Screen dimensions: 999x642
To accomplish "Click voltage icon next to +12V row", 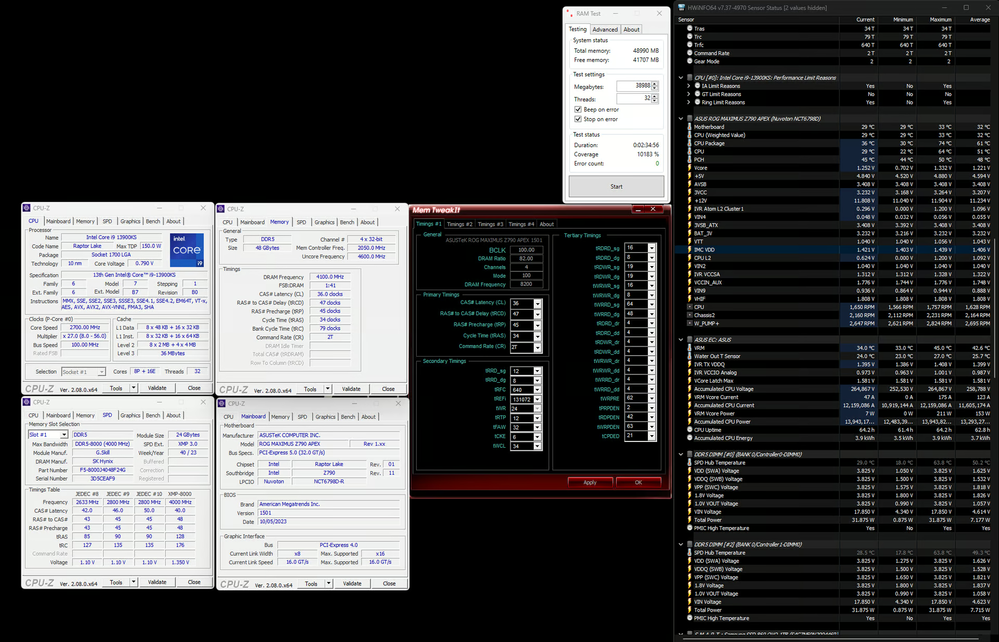I will point(689,201).
